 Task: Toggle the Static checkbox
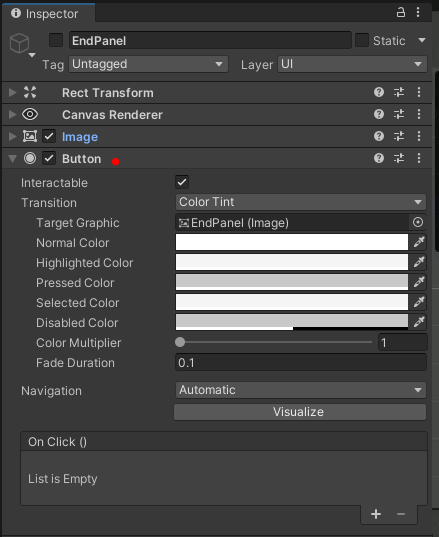pos(362,40)
